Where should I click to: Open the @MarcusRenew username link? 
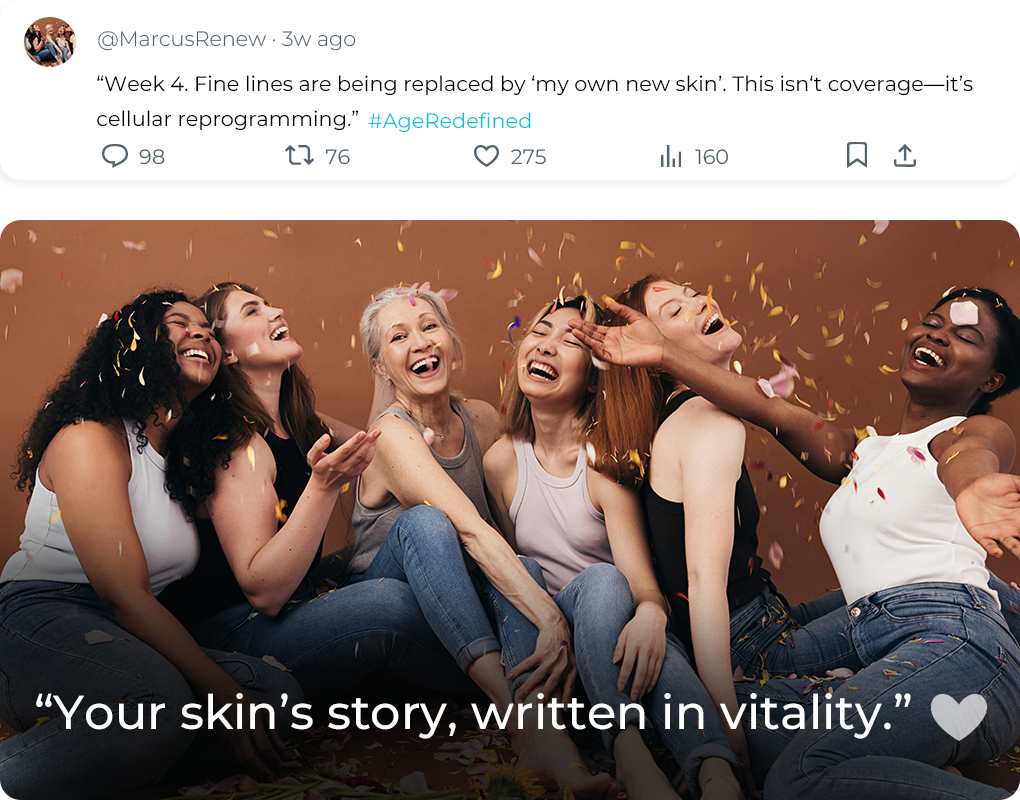pyautogui.click(x=181, y=39)
